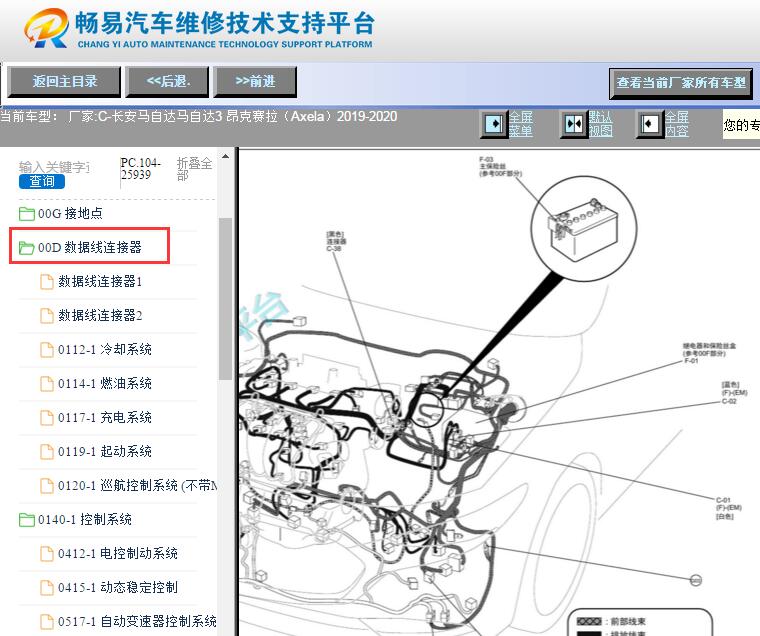This screenshot has width=760, height=636.
Task: Go back to the main directory (返回主目录)
Action: click(64, 81)
